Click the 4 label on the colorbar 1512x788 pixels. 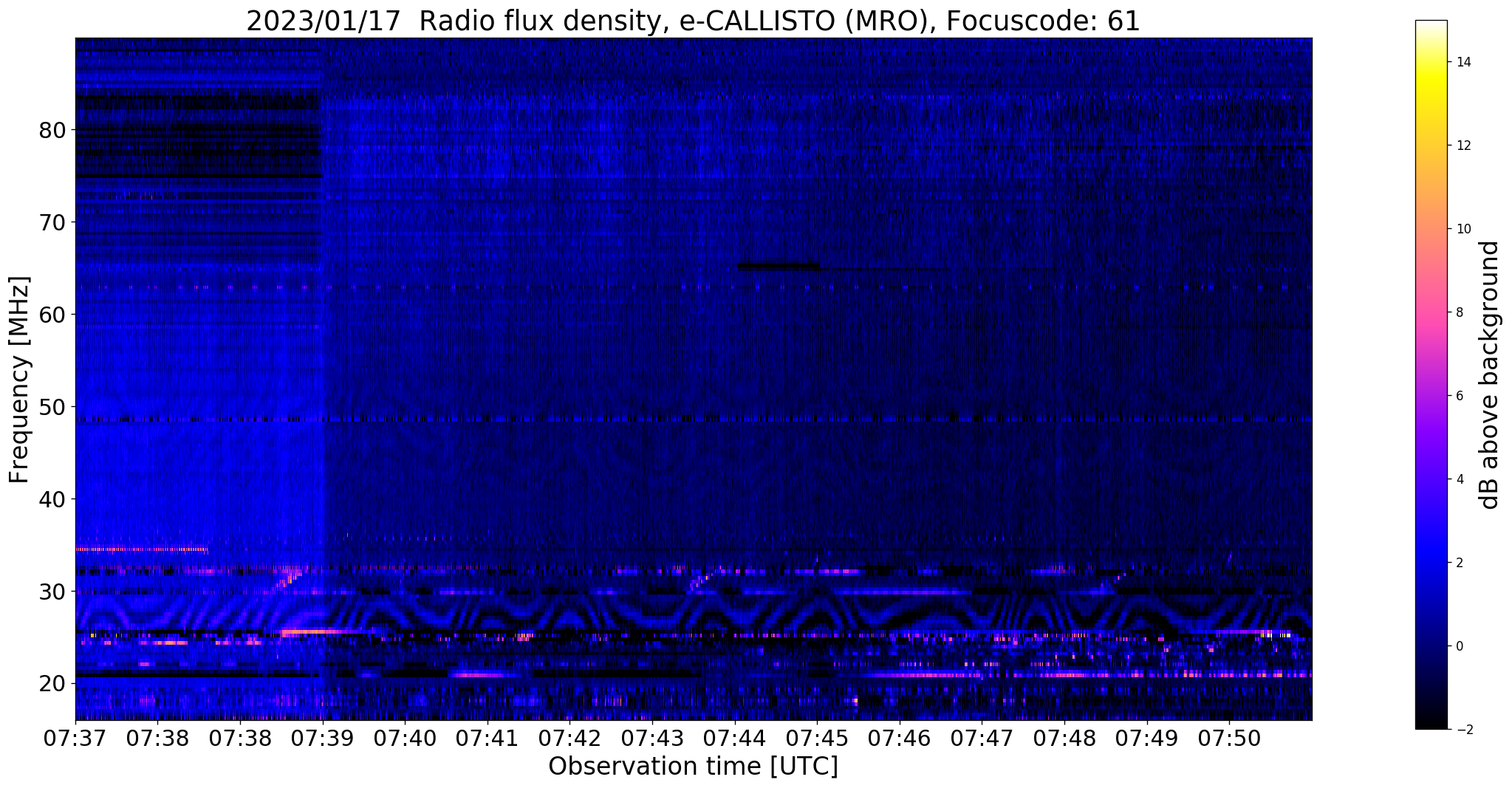click(x=1460, y=479)
